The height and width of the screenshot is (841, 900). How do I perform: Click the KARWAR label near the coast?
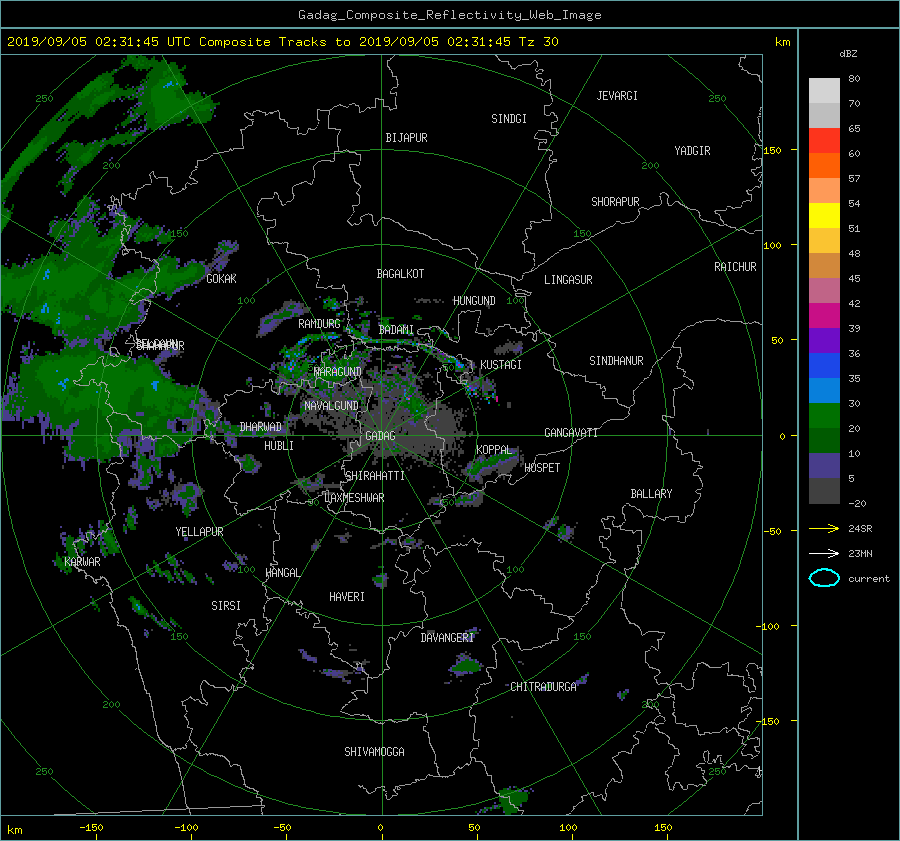coord(82,562)
